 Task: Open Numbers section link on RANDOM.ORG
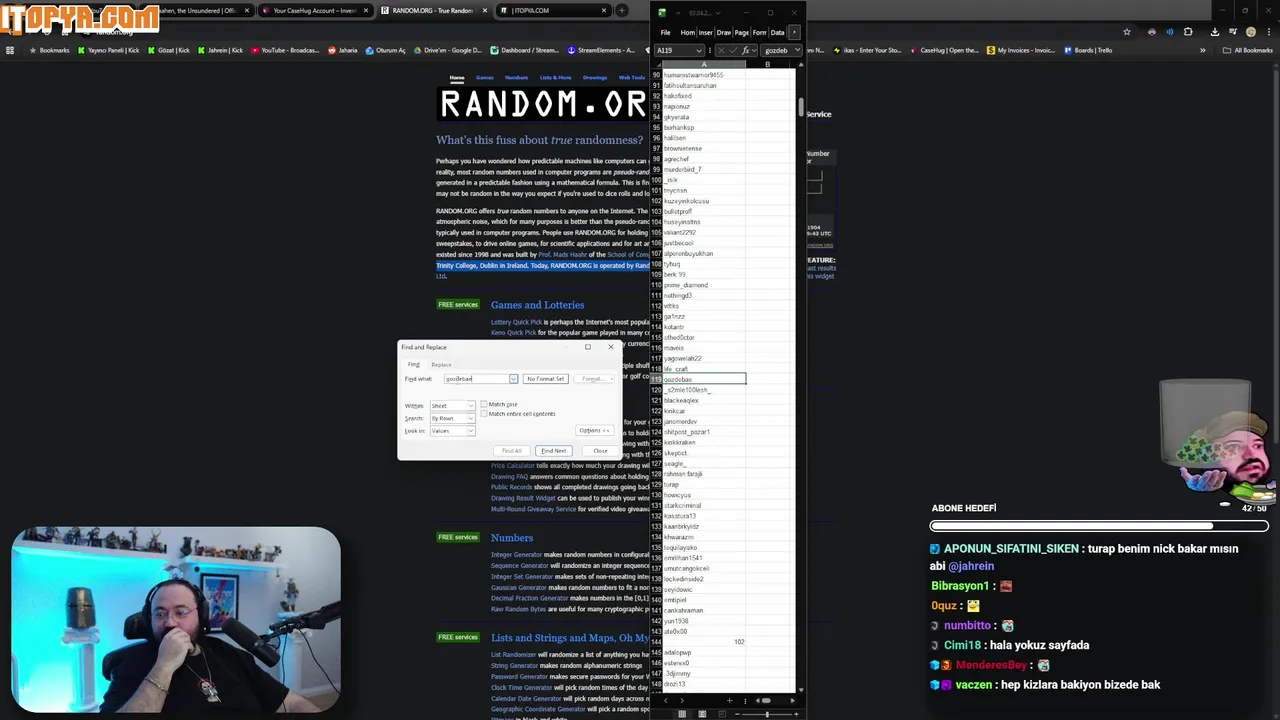pyautogui.click(x=512, y=538)
